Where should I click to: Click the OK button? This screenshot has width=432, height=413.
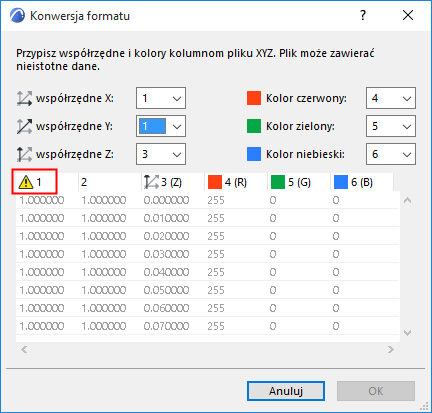tap(376, 391)
